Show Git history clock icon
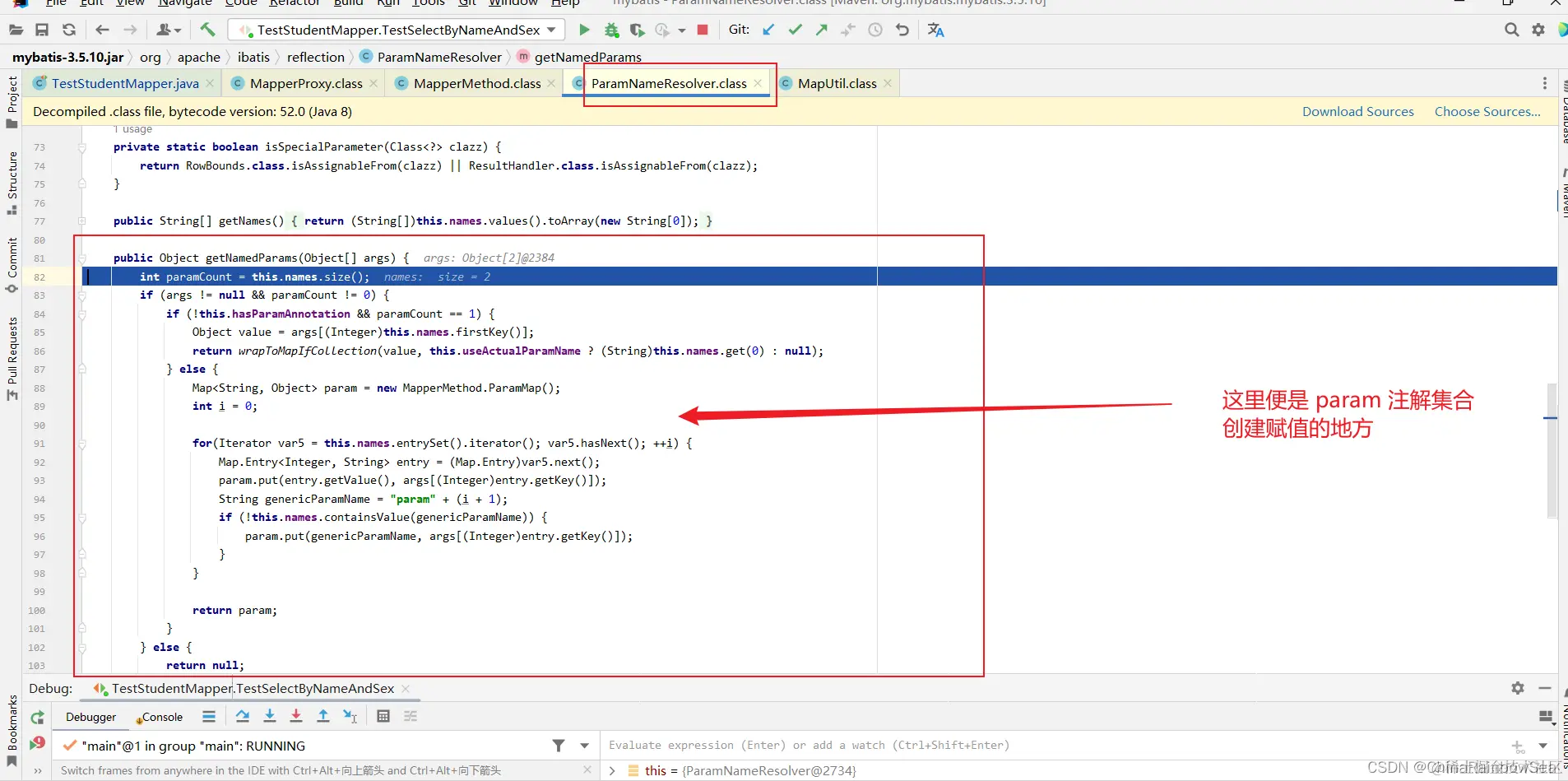1568x781 pixels. [x=875, y=30]
